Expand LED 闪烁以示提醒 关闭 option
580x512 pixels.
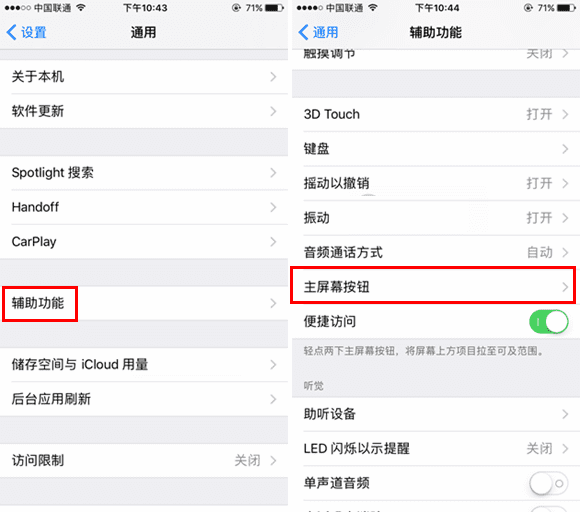(436, 448)
